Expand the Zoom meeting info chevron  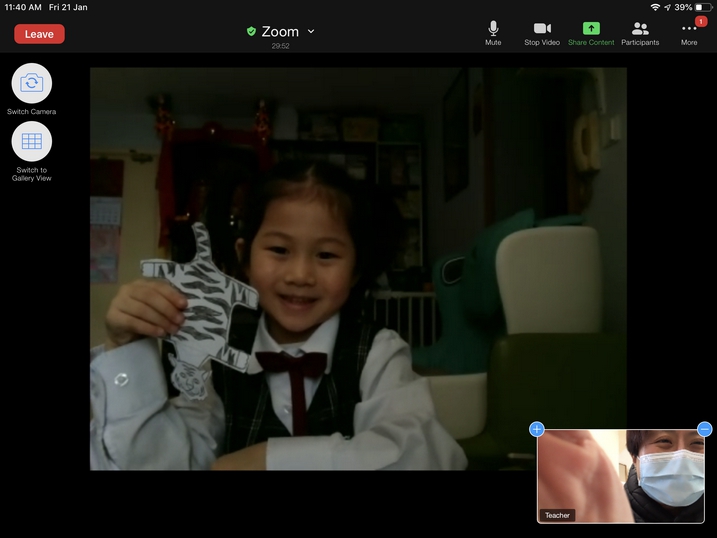pos(311,31)
